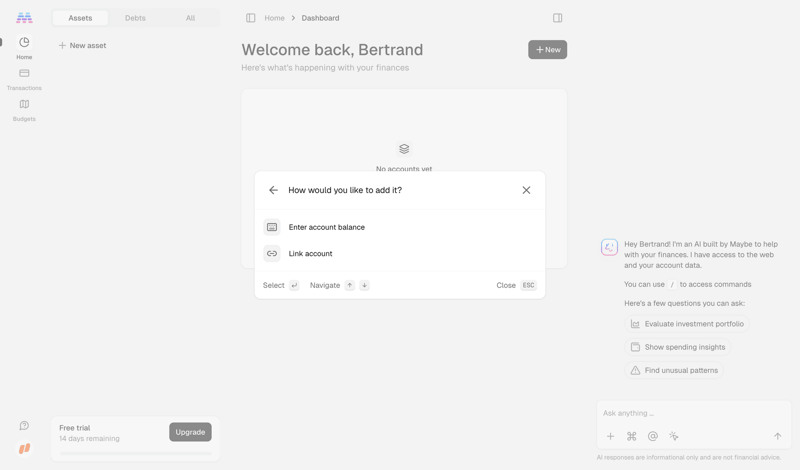Viewport: 800px width, 470px height.
Task: Toggle the right chat panel icon
Action: (x=557, y=18)
